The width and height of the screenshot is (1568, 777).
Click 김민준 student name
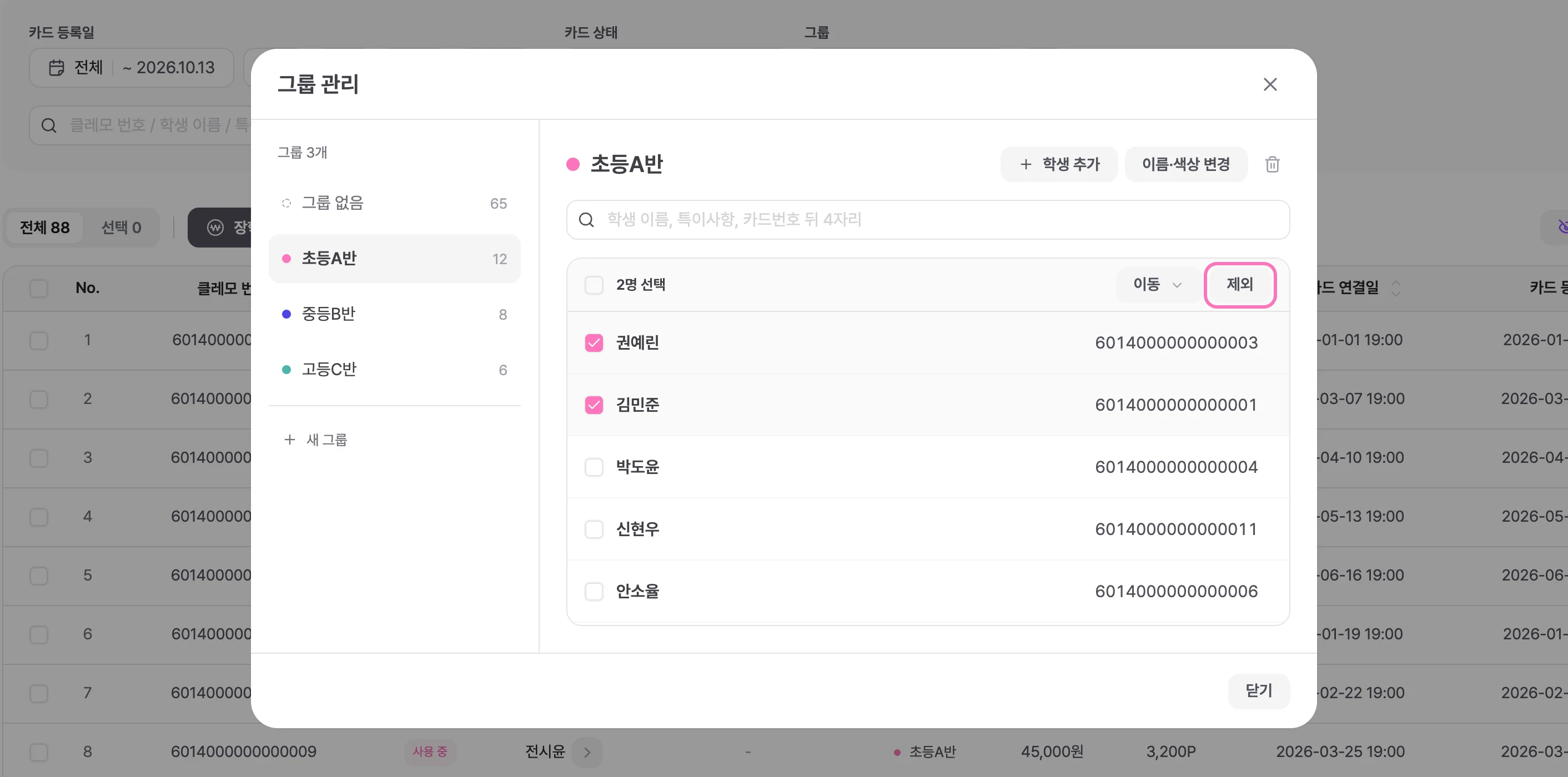pos(637,405)
